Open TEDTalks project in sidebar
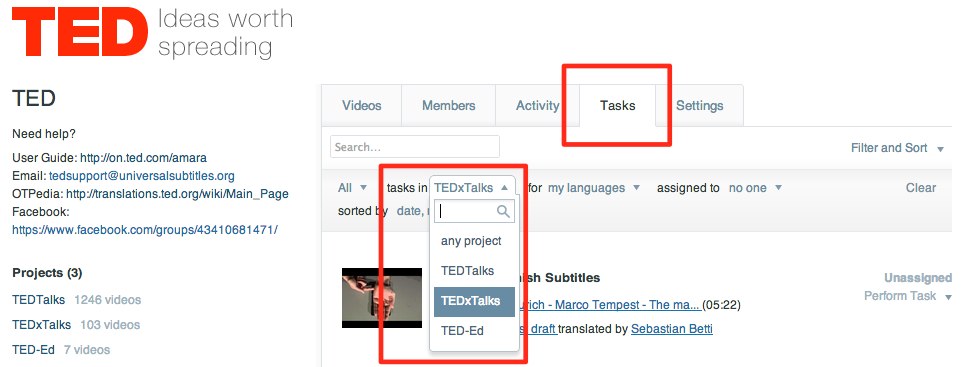 [x=38, y=300]
